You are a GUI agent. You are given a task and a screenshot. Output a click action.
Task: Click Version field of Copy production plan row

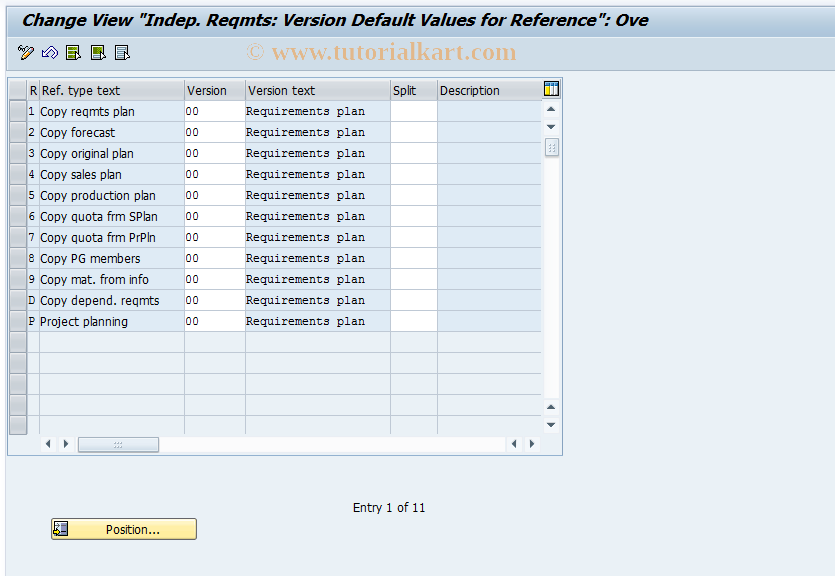click(x=215, y=195)
